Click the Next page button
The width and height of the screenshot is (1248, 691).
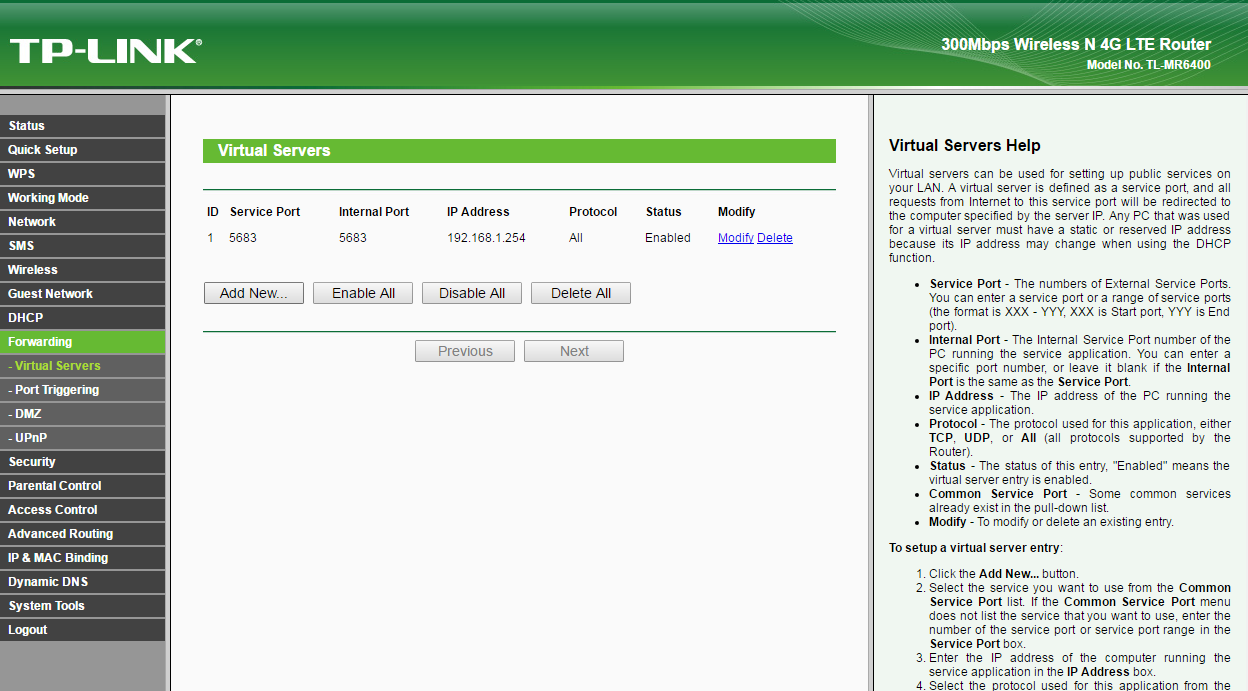pyautogui.click(x=574, y=351)
